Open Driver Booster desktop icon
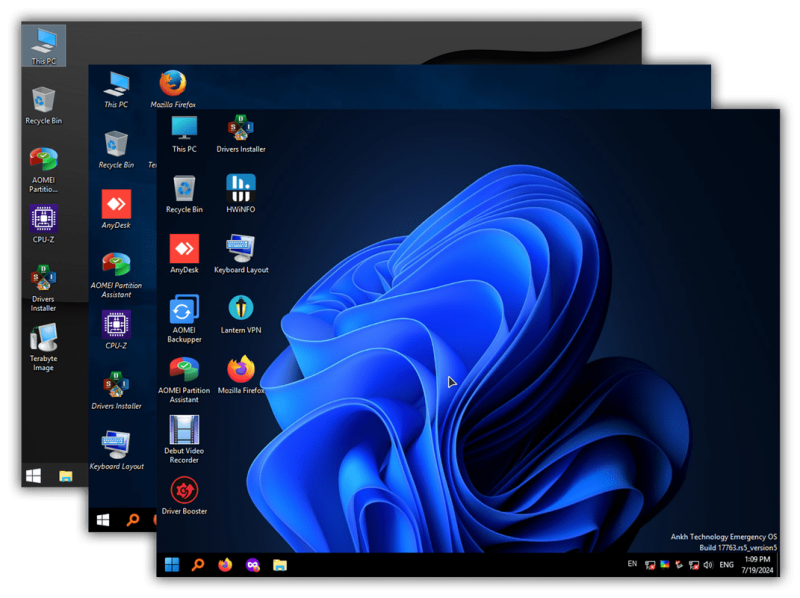Screen dimensions: 800x598 pos(184,491)
